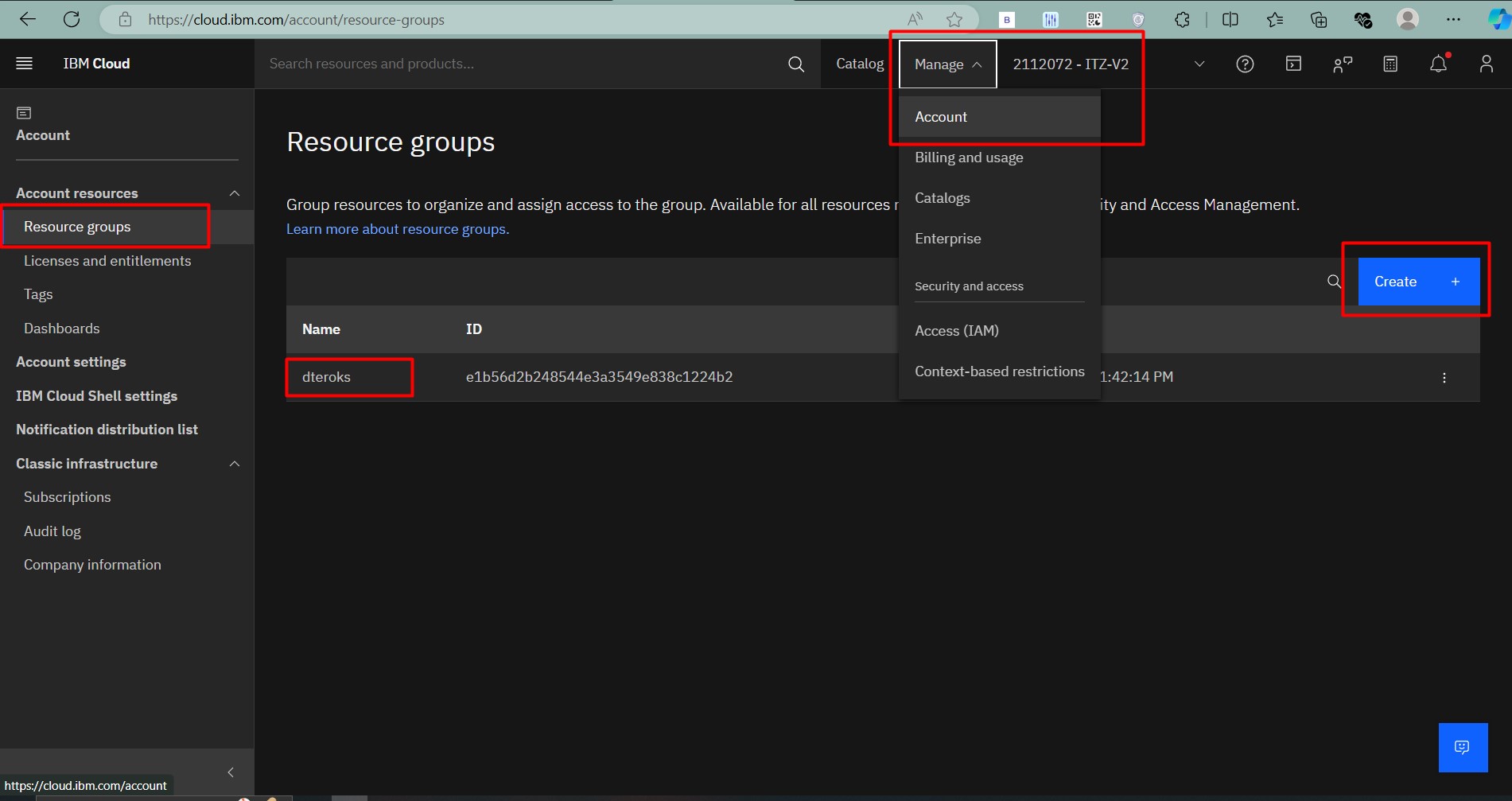Screen dimensions: 1512x801
Task: Open browser favorites list icon
Action: [1274, 19]
